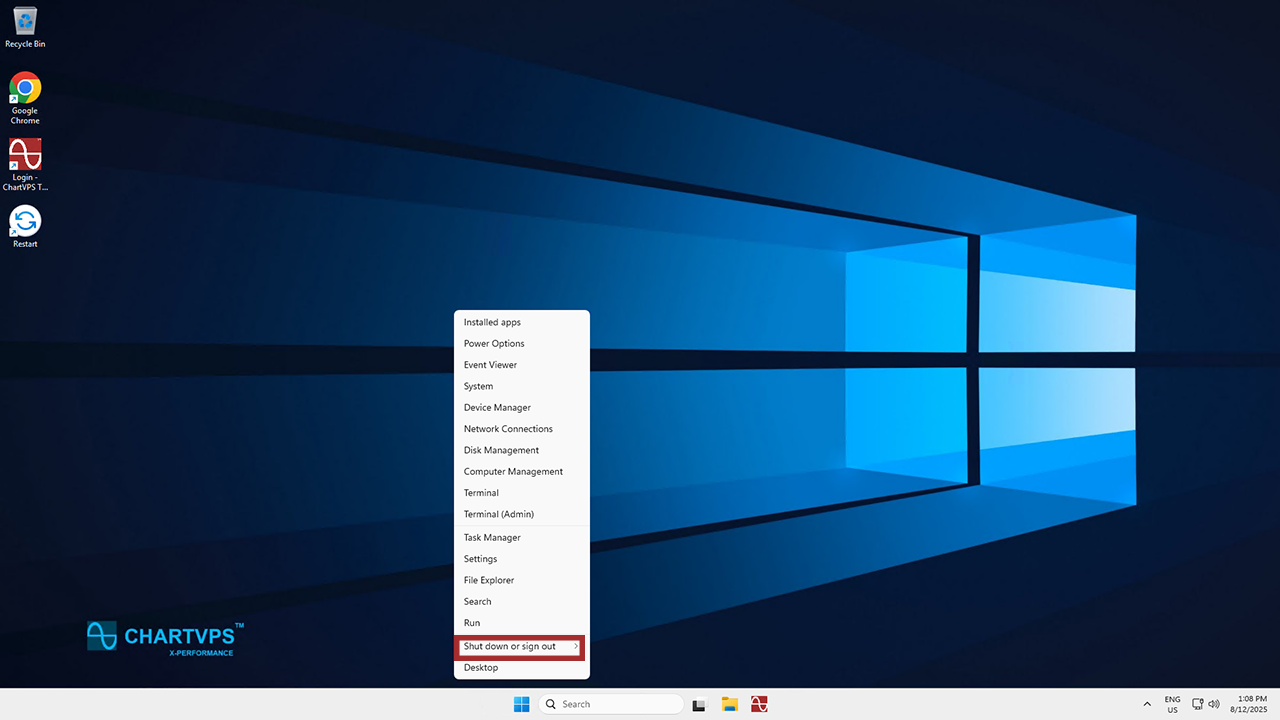Open Settings from the context menu
Screen dimensions: 1280x720
tap(480, 559)
